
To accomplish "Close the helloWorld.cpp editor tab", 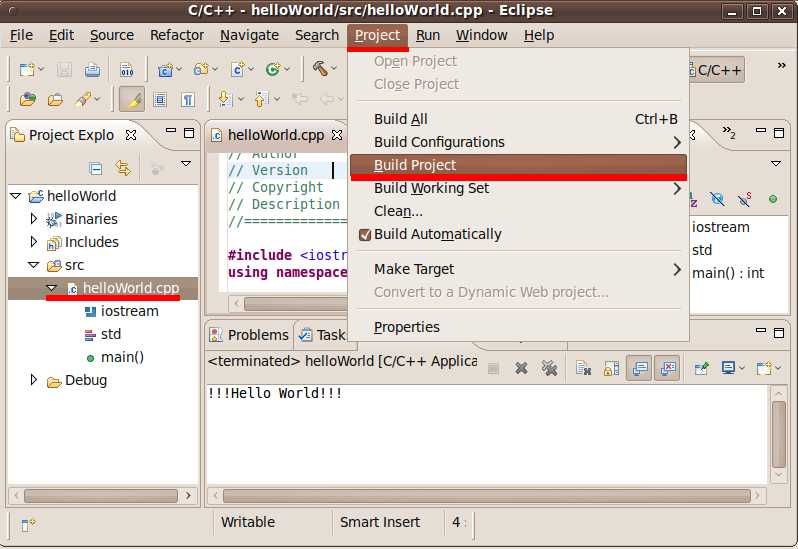I will click(x=336, y=135).
